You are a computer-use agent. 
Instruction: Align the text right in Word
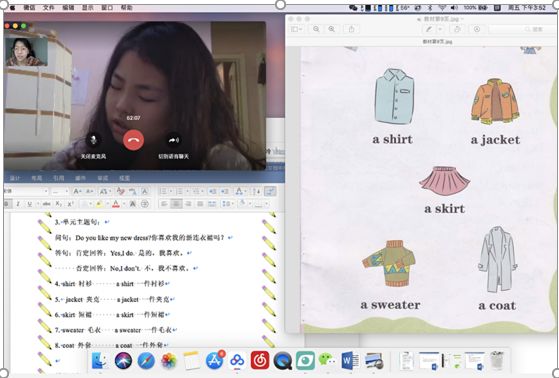point(188,204)
